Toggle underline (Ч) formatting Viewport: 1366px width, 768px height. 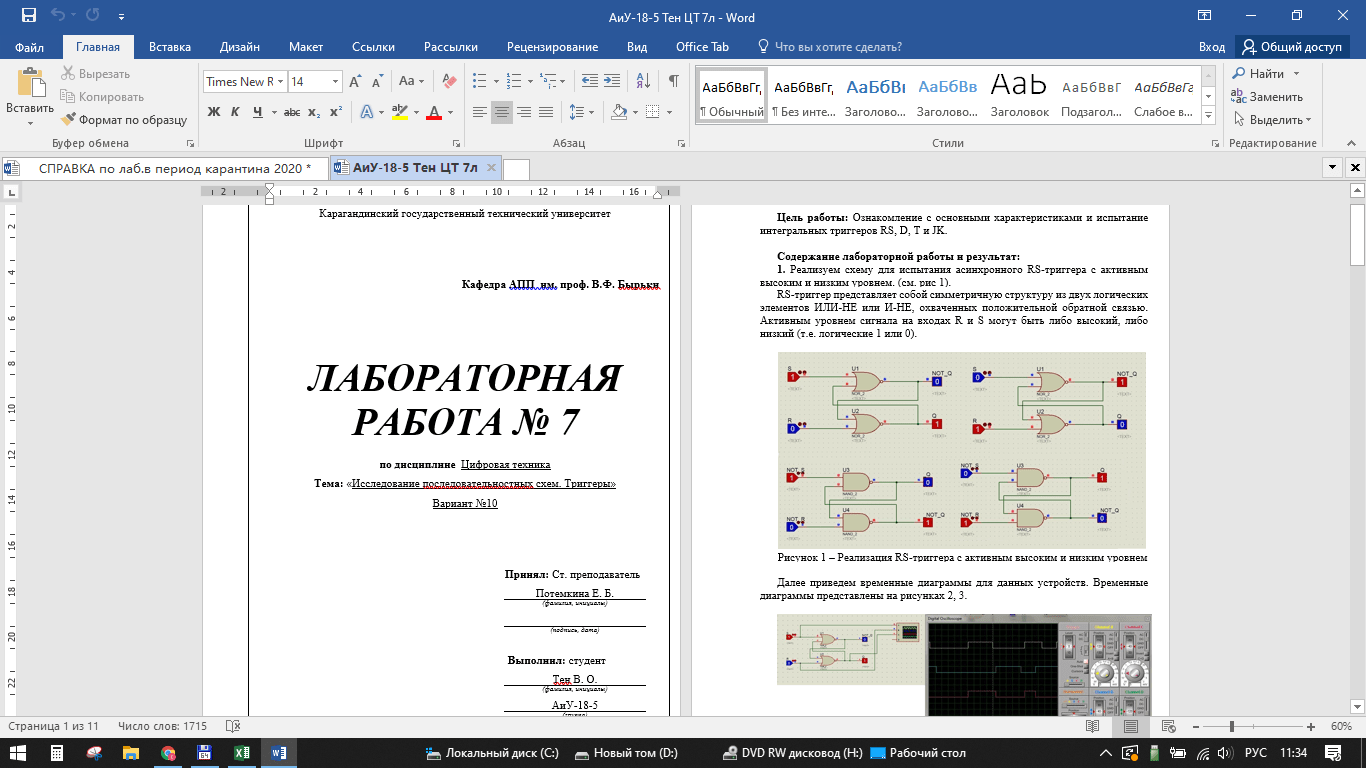(258, 112)
